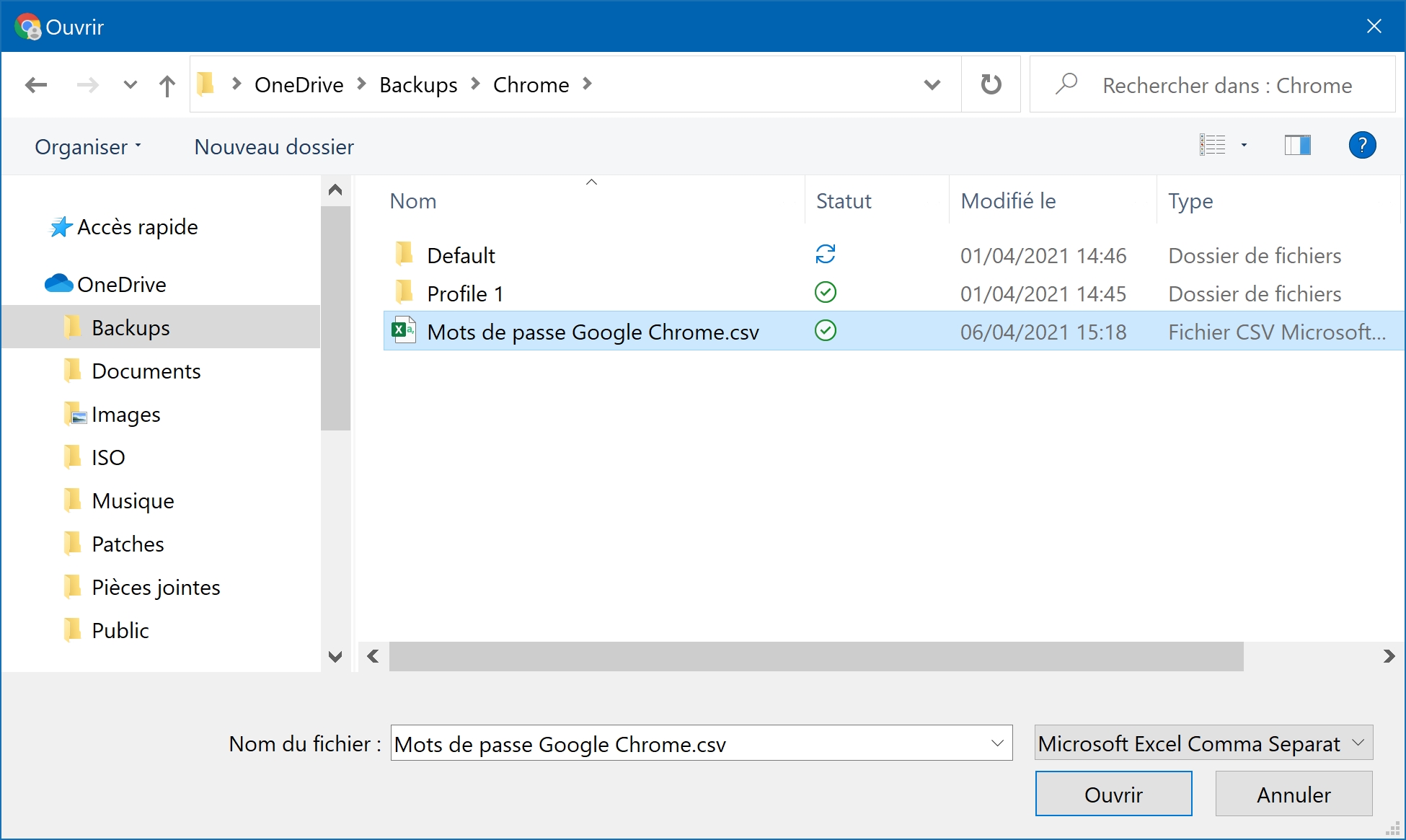Open Musique folder in sidebar
The height and width of the screenshot is (840, 1406).
pos(133,501)
